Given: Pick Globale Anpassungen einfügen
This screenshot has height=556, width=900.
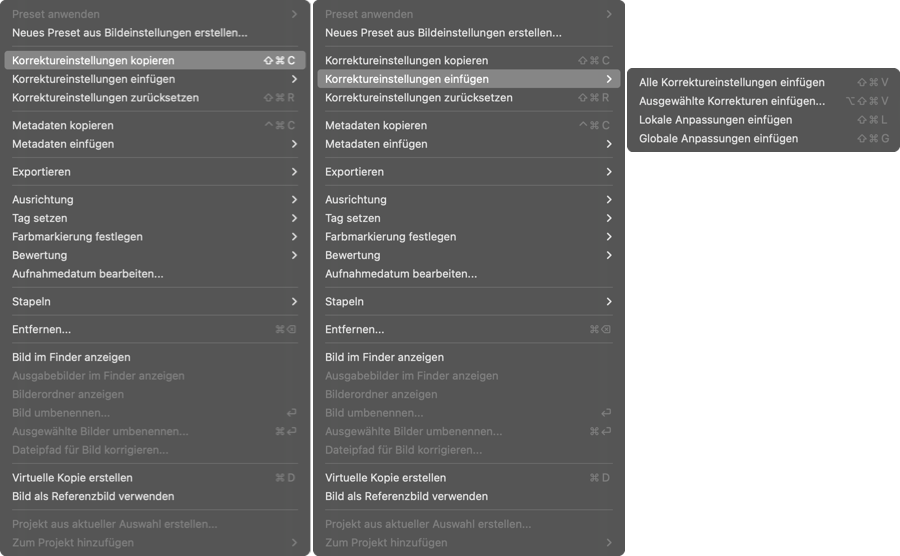Looking at the screenshot, I should (x=763, y=138).
